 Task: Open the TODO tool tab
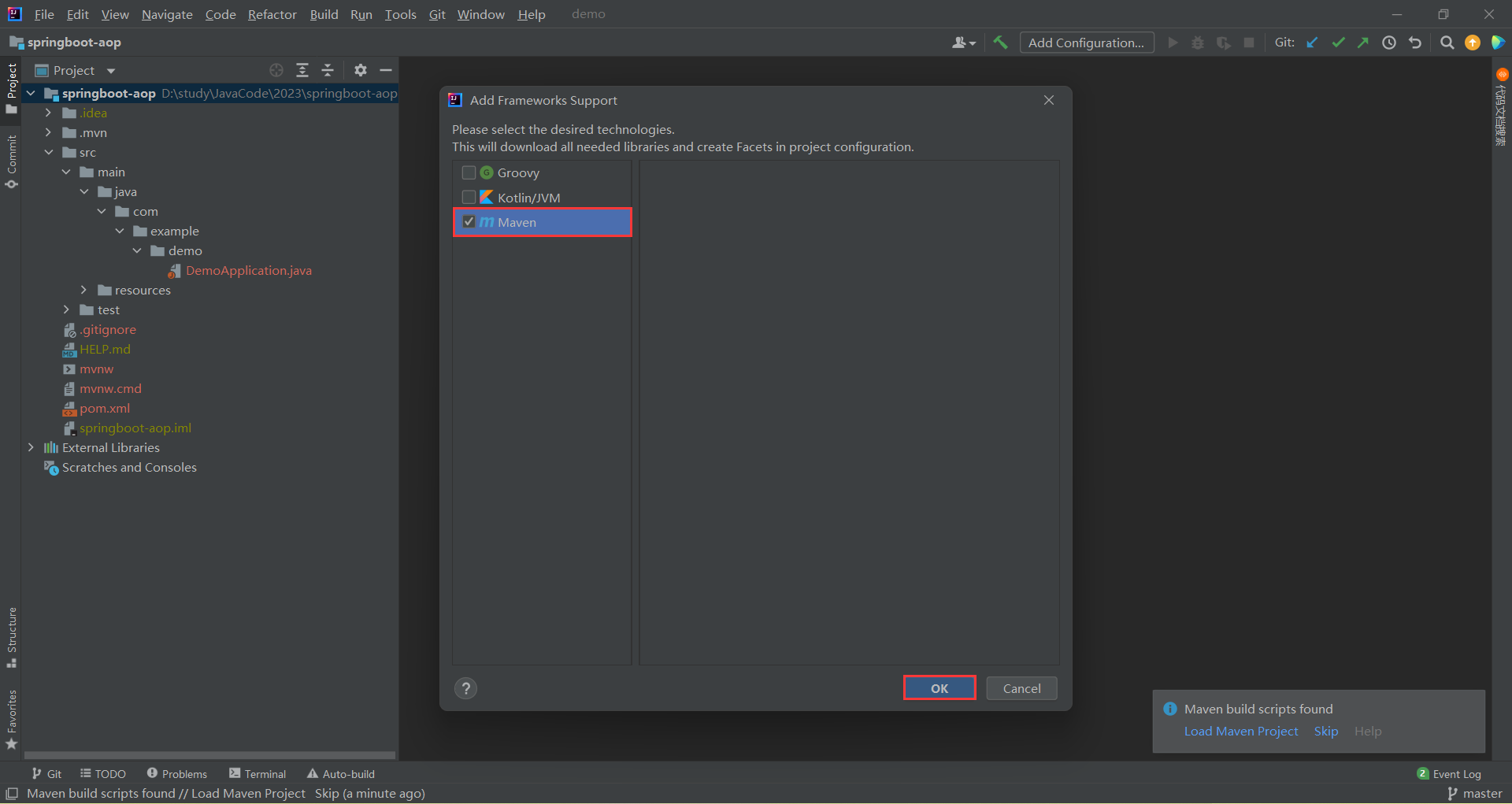pos(103,774)
